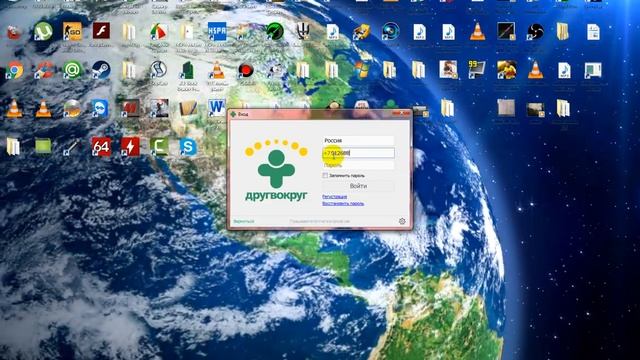Viewport: 640px width, 360px height.
Task: Open the green building icon shortcut
Action: click(188, 70)
